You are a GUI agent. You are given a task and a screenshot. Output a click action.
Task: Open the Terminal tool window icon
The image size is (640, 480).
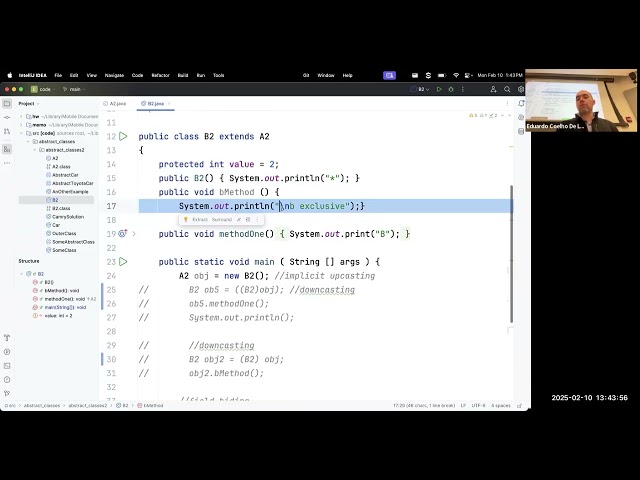click(7, 366)
